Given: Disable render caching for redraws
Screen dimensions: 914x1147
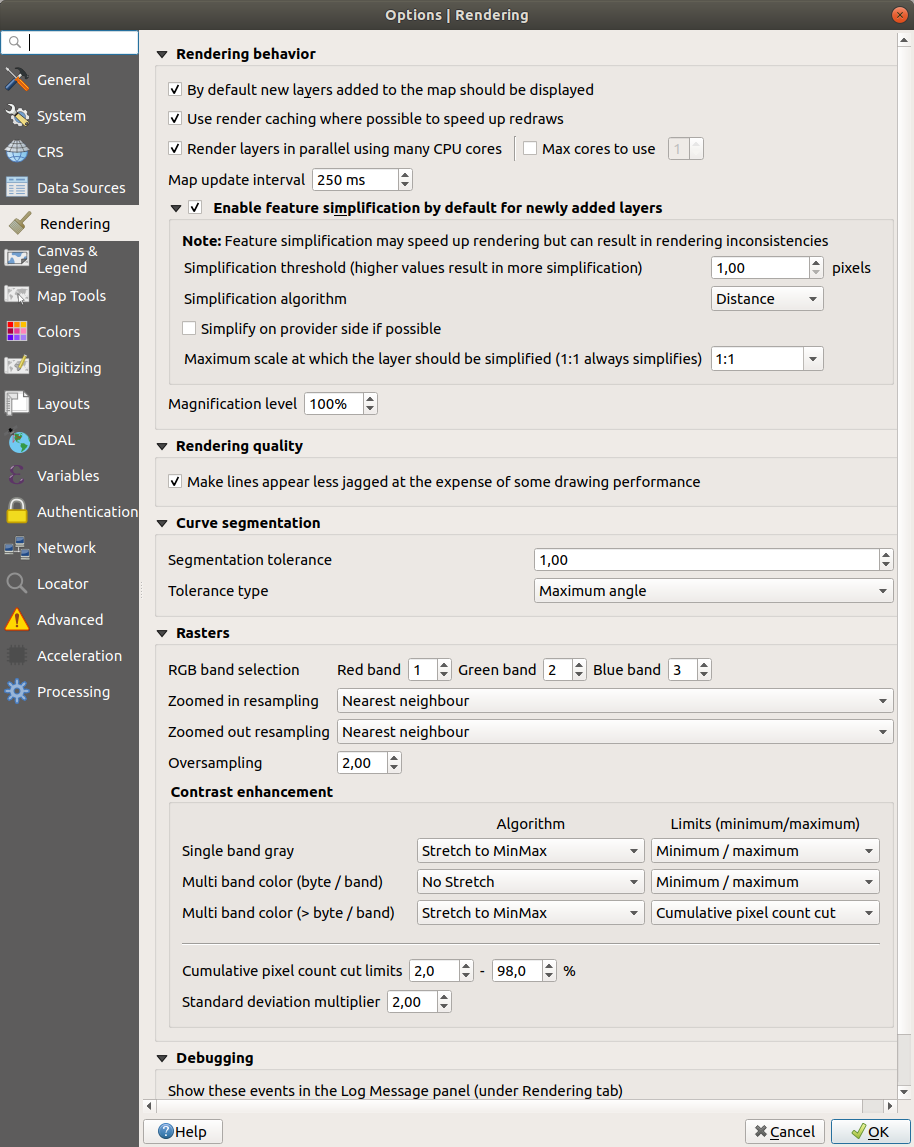Looking at the screenshot, I should coord(175,117).
